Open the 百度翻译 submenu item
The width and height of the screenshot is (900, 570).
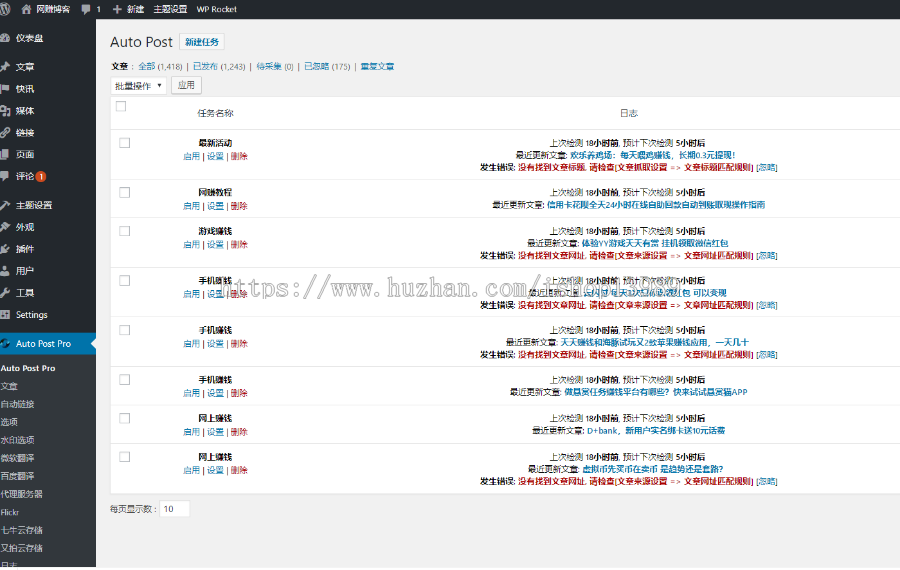pyautogui.click(x=17, y=476)
